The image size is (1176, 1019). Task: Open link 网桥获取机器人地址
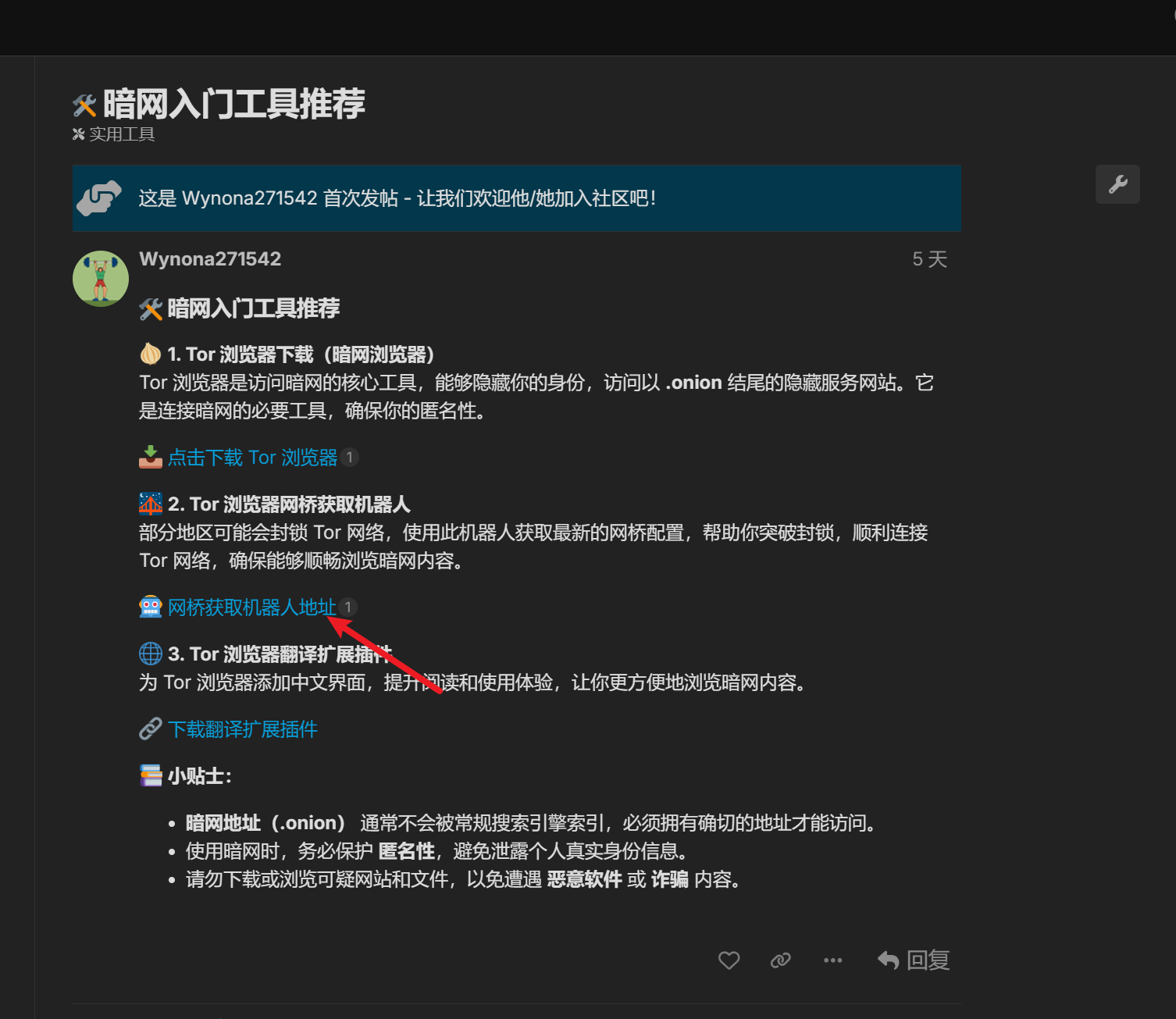pos(251,607)
